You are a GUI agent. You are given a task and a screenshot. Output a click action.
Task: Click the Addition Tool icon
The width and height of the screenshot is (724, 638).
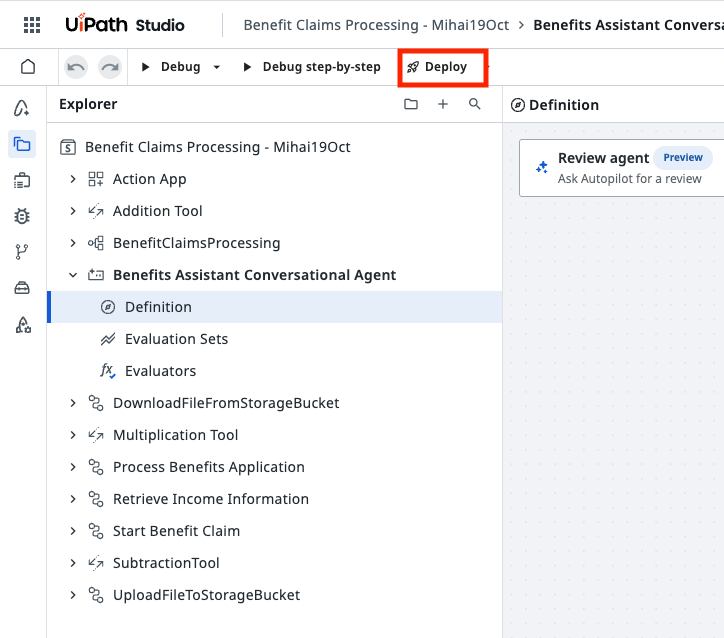(96, 211)
